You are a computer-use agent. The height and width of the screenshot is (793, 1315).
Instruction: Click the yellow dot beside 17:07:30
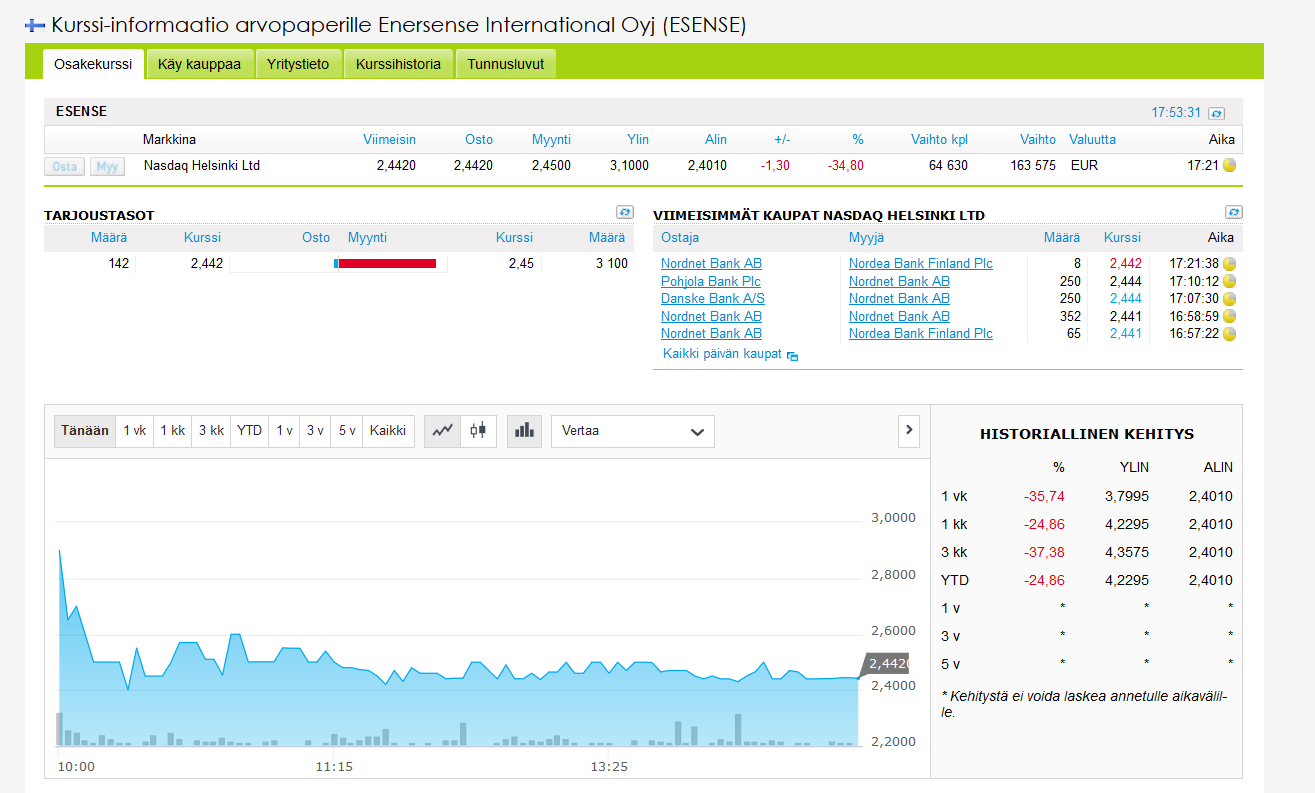coord(1229,298)
